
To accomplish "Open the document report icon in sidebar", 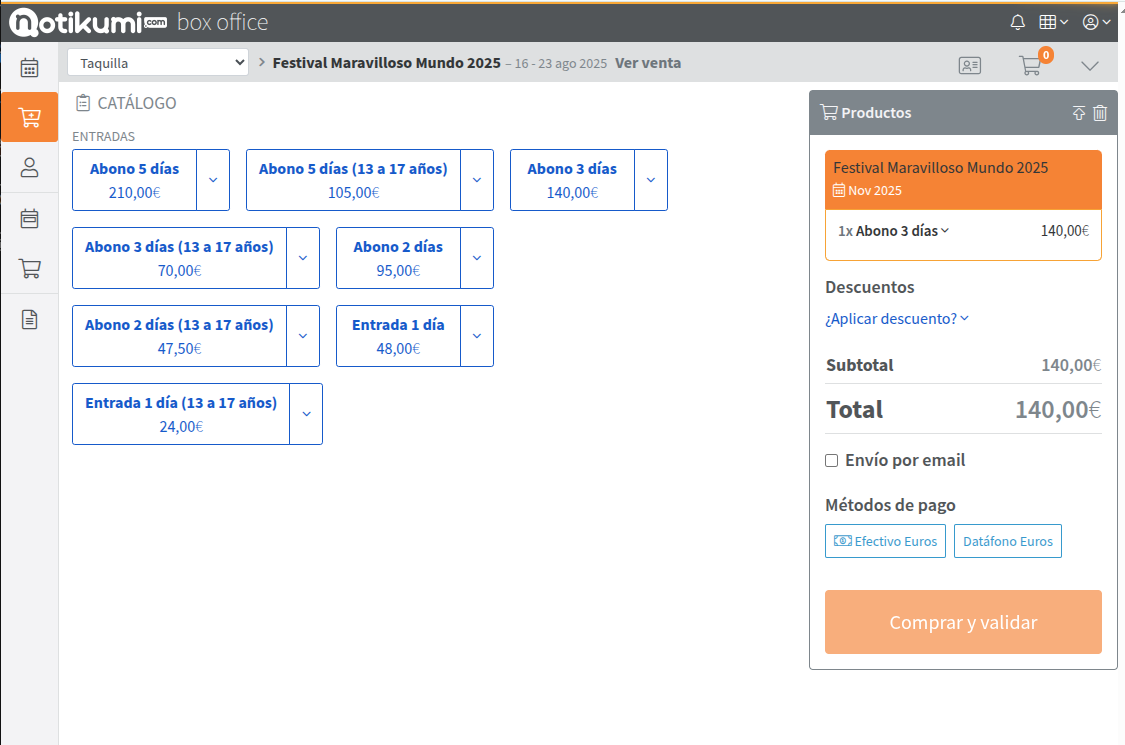I will pos(29,319).
